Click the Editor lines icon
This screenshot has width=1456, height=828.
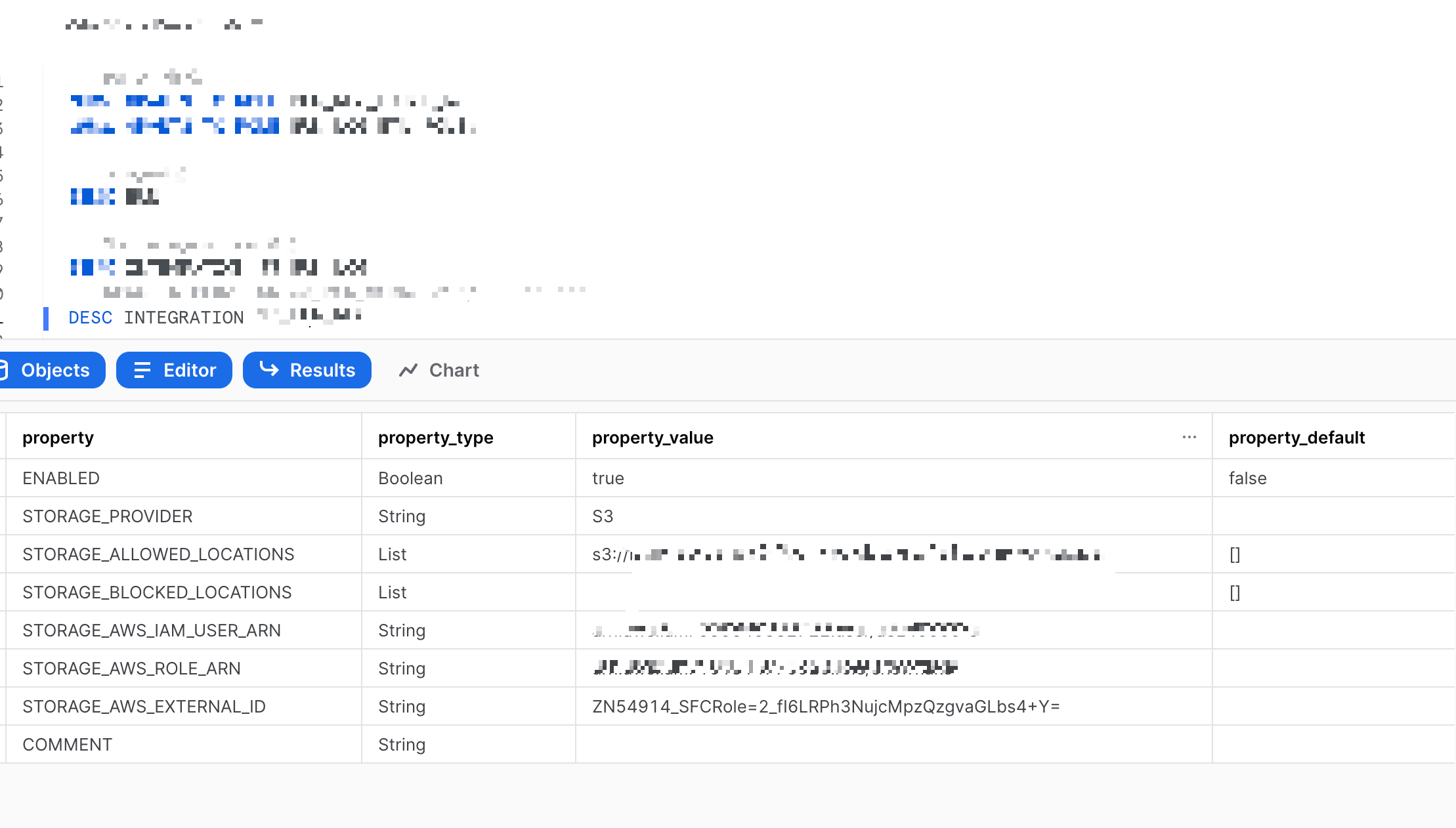click(x=142, y=370)
